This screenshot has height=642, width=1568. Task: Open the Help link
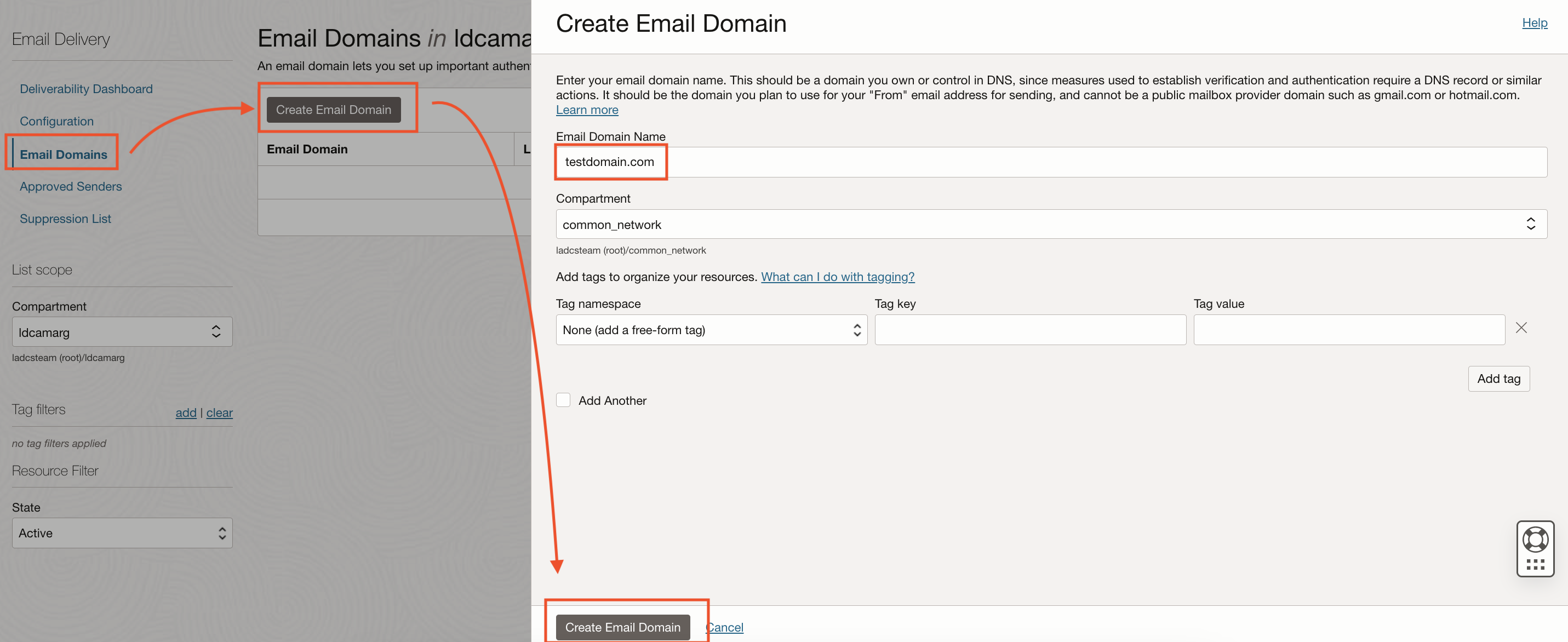(x=1535, y=22)
